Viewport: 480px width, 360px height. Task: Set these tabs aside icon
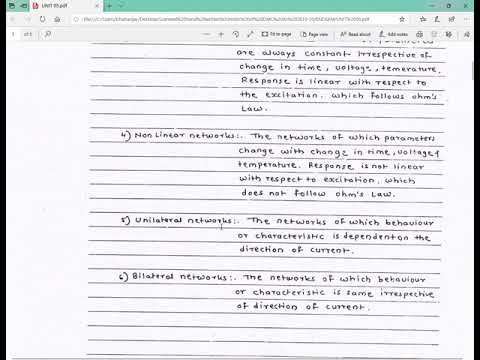23,6
